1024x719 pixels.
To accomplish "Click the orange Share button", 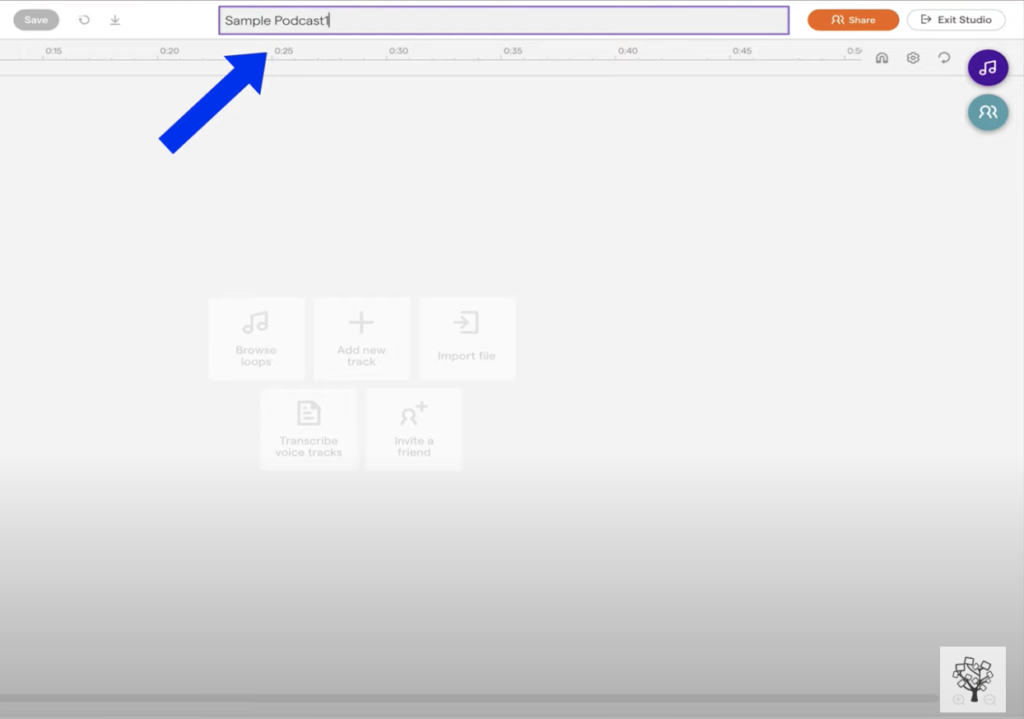I will [x=853, y=20].
